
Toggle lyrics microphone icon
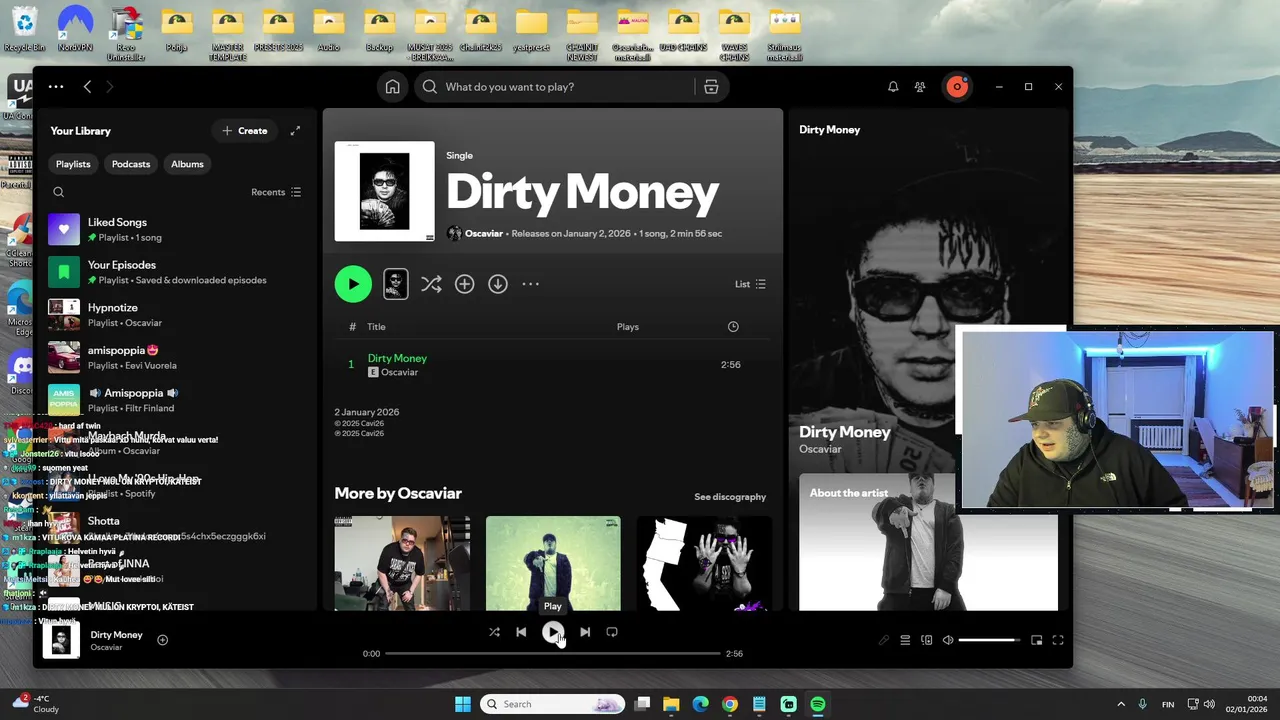[x=884, y=640]
